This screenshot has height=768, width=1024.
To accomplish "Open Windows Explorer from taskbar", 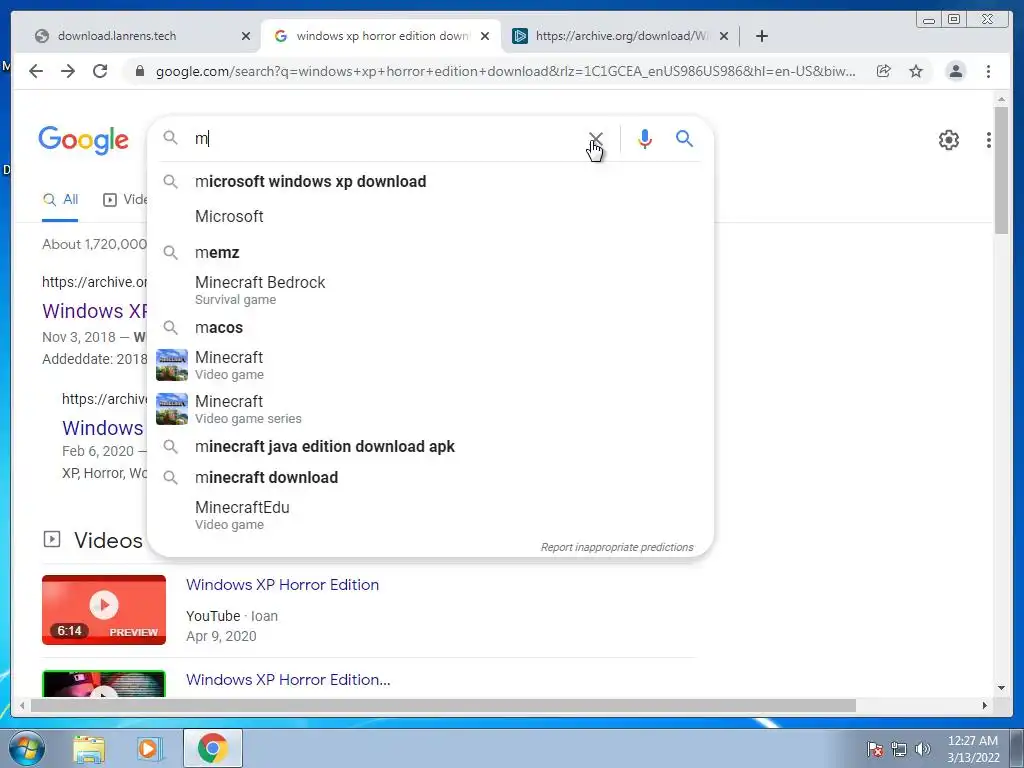I will [x=89, y=748].
